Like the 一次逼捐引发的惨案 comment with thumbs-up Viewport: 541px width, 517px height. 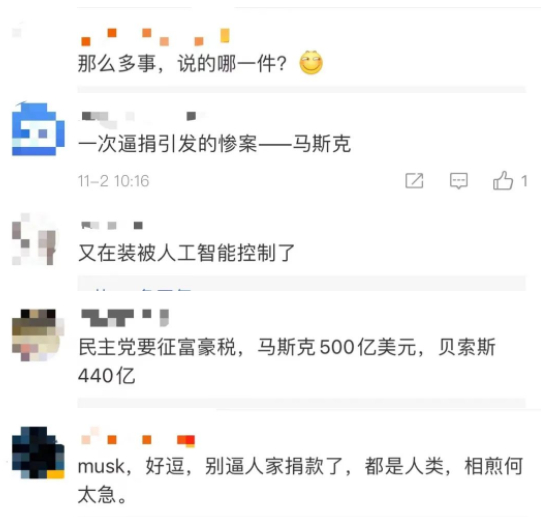[503, 180]
